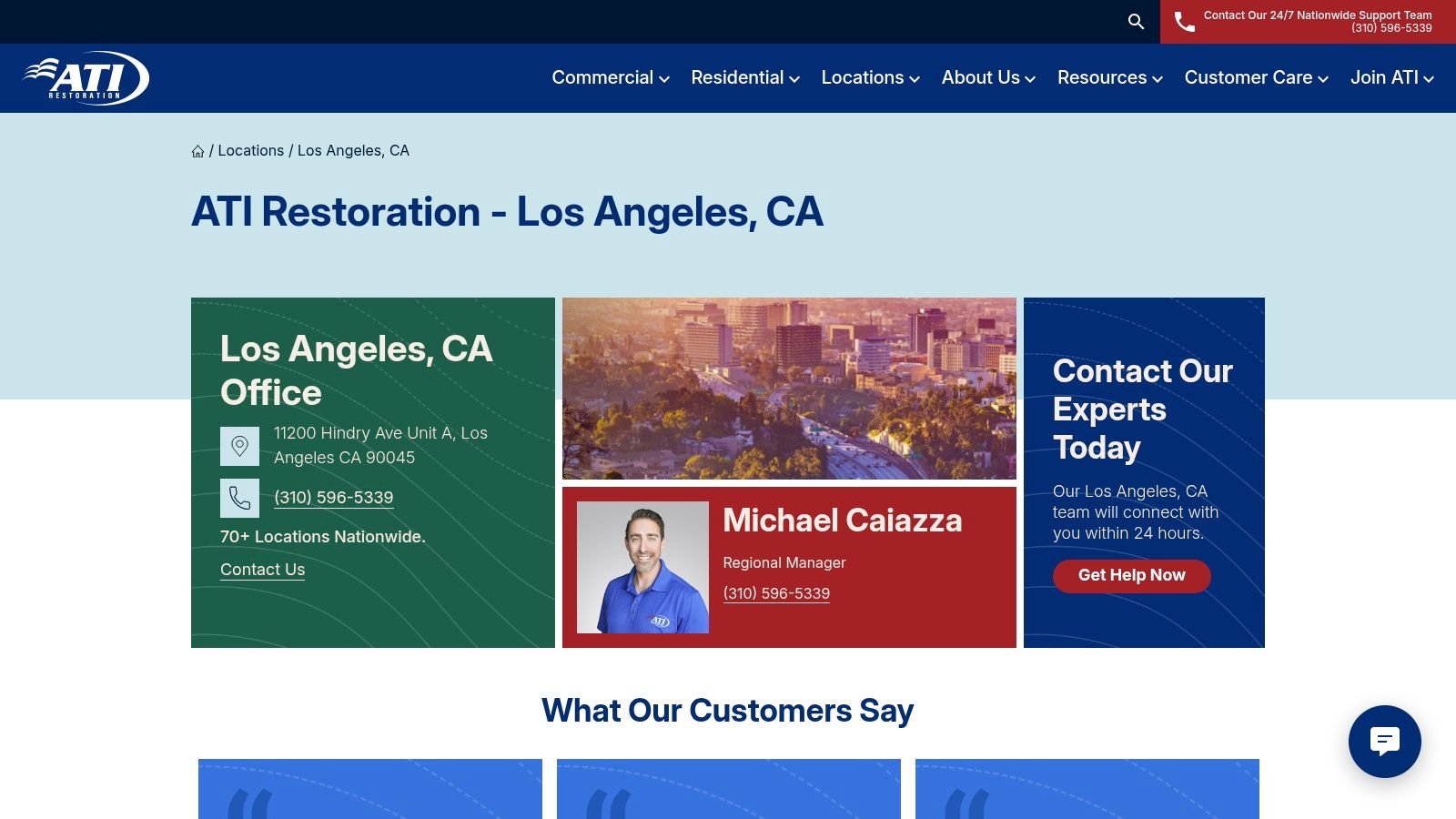Open the chat bubble in the corner
This screenshot has height=819, width=1456.
[x=1384, y=742]
